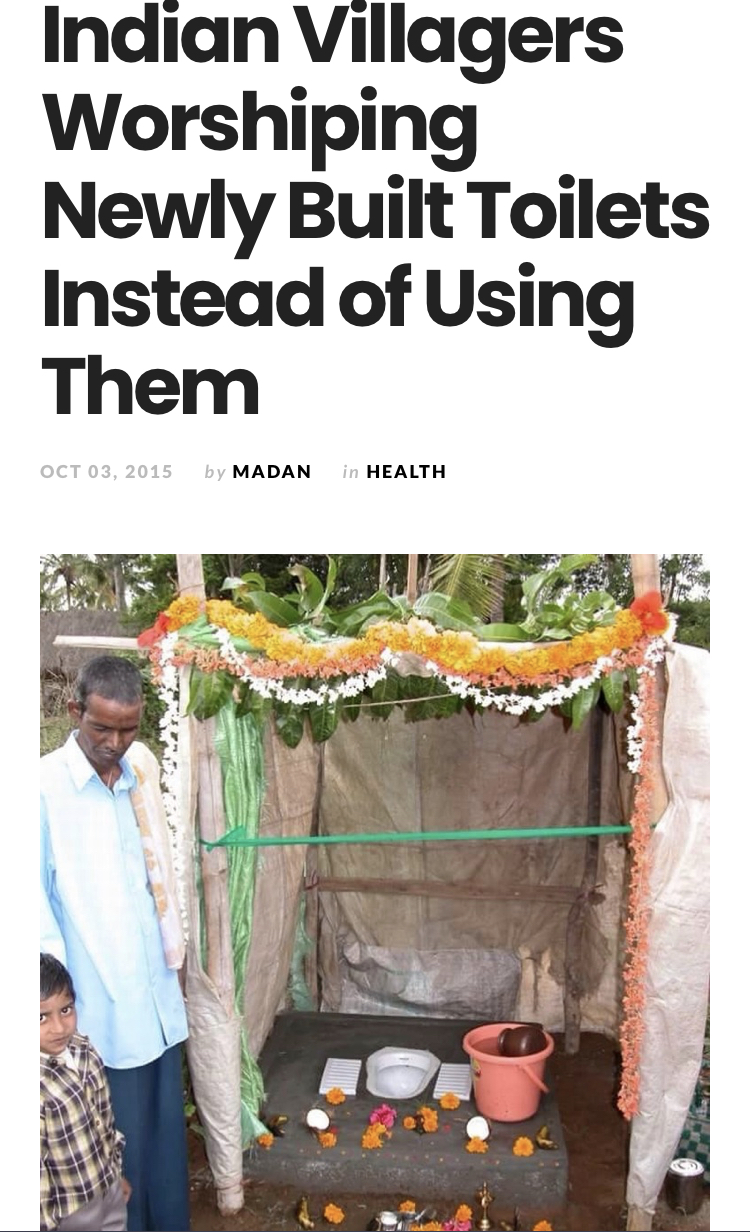This screenshot has width=750, height=1232.
Task: Click the word 'Them' in the headline
Action: (x=150, y=386)
